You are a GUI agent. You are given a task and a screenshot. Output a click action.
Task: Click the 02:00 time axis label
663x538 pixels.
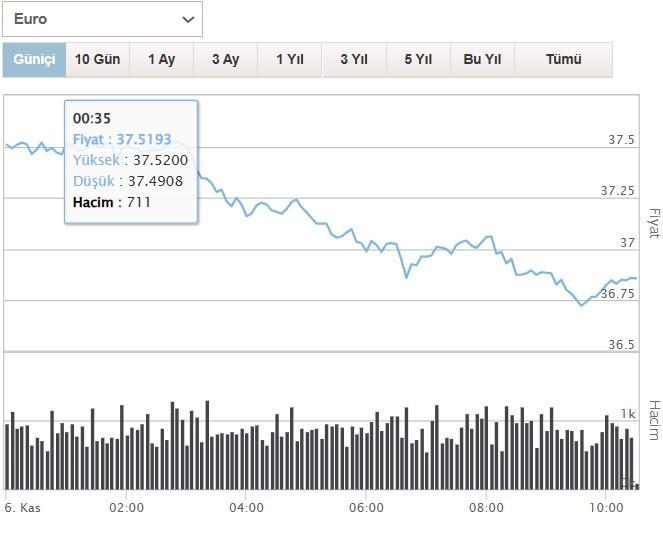tap(127, 507)
